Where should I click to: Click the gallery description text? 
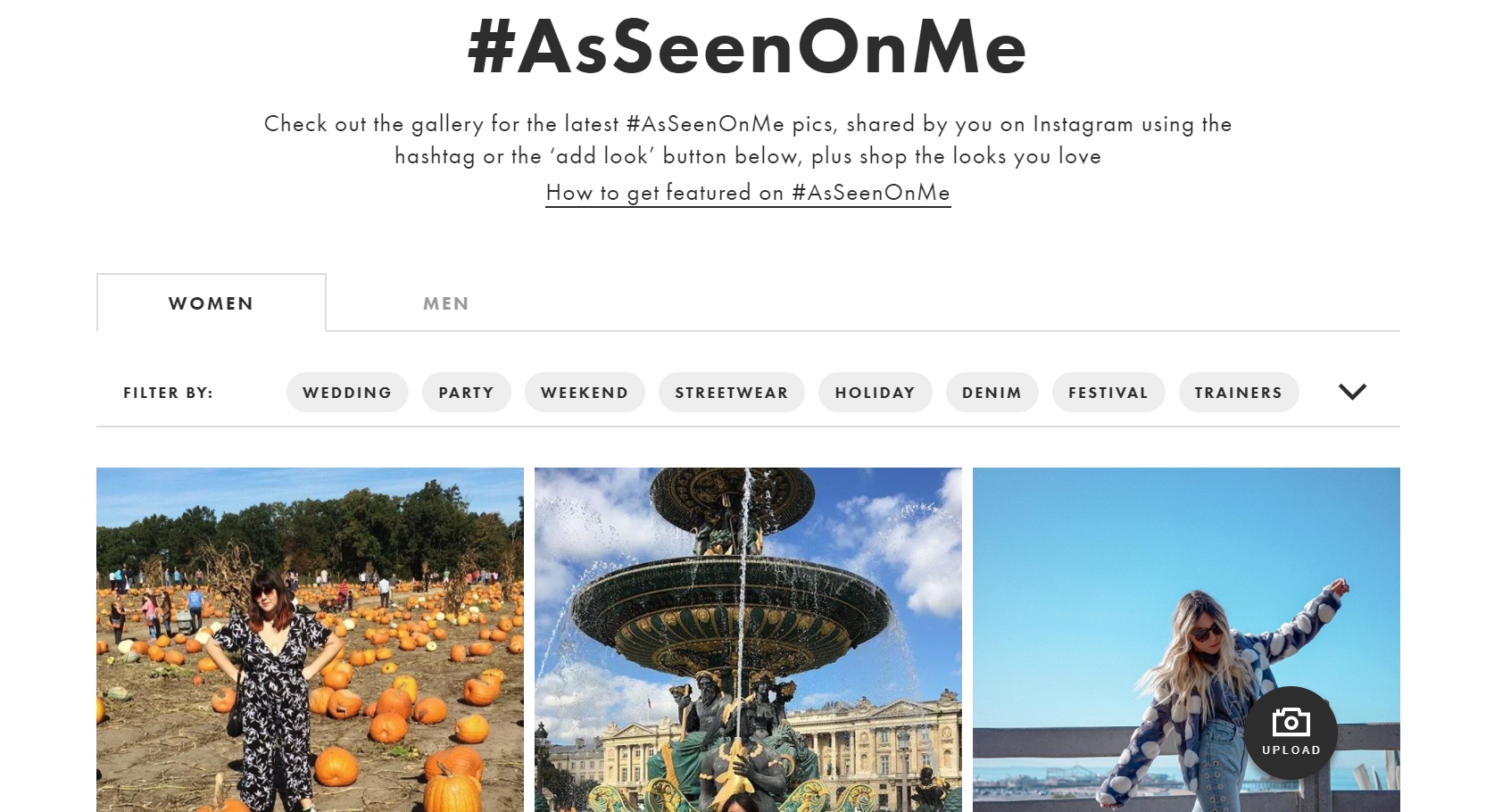748,139
